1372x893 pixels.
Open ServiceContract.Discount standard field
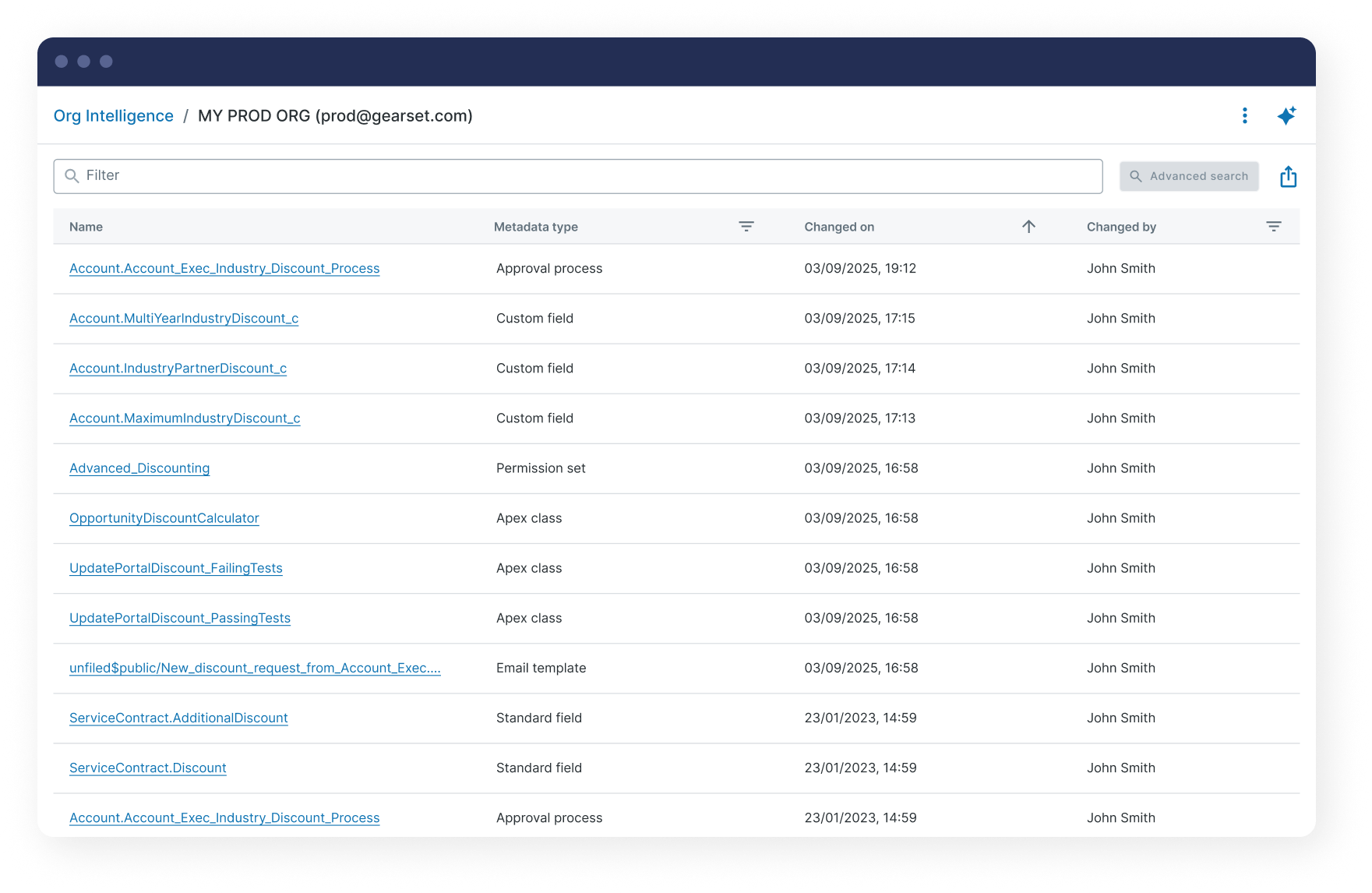pyautogui.click(x=147, y=768)
